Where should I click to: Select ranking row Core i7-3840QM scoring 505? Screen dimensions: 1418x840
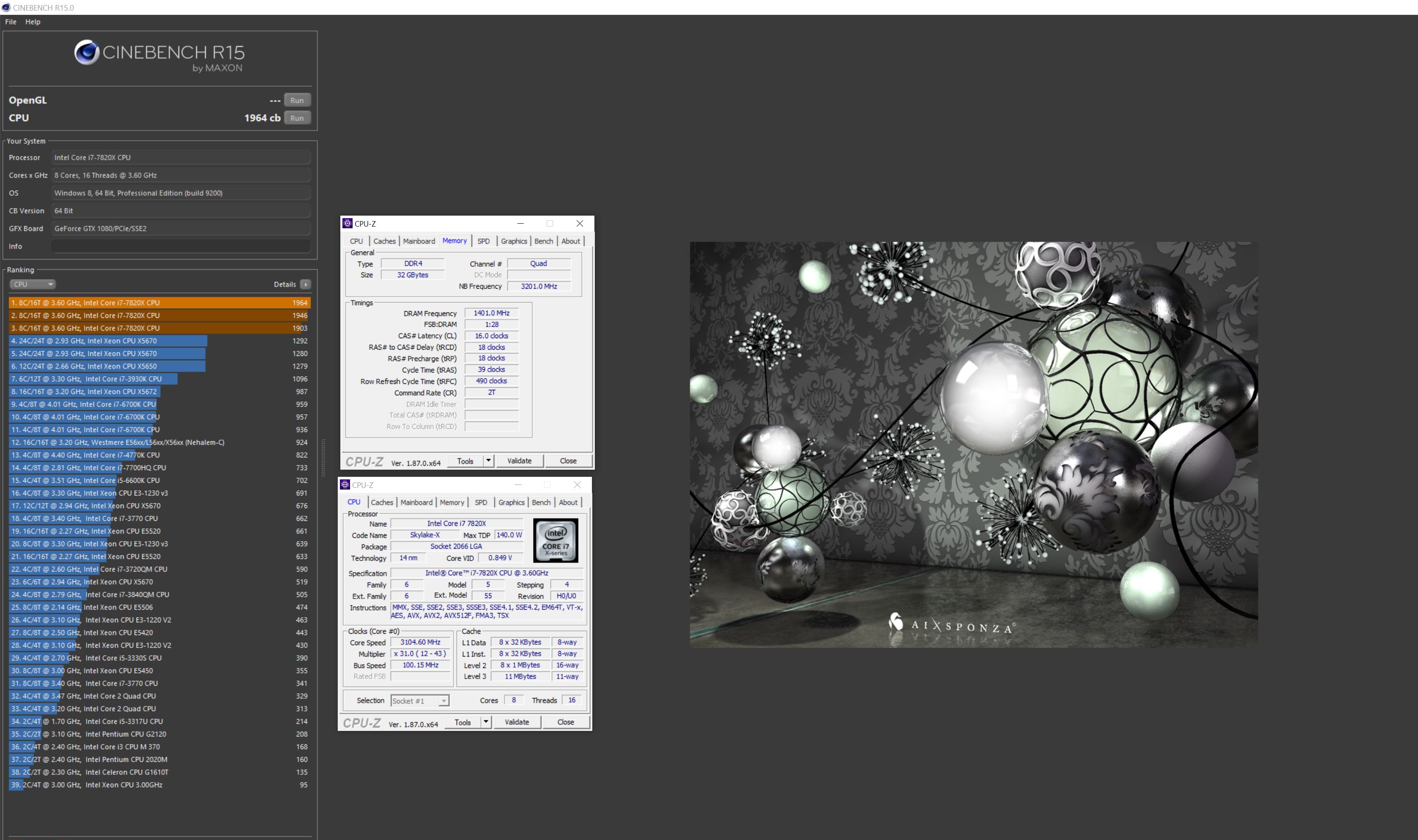click(x=160, y=594)
